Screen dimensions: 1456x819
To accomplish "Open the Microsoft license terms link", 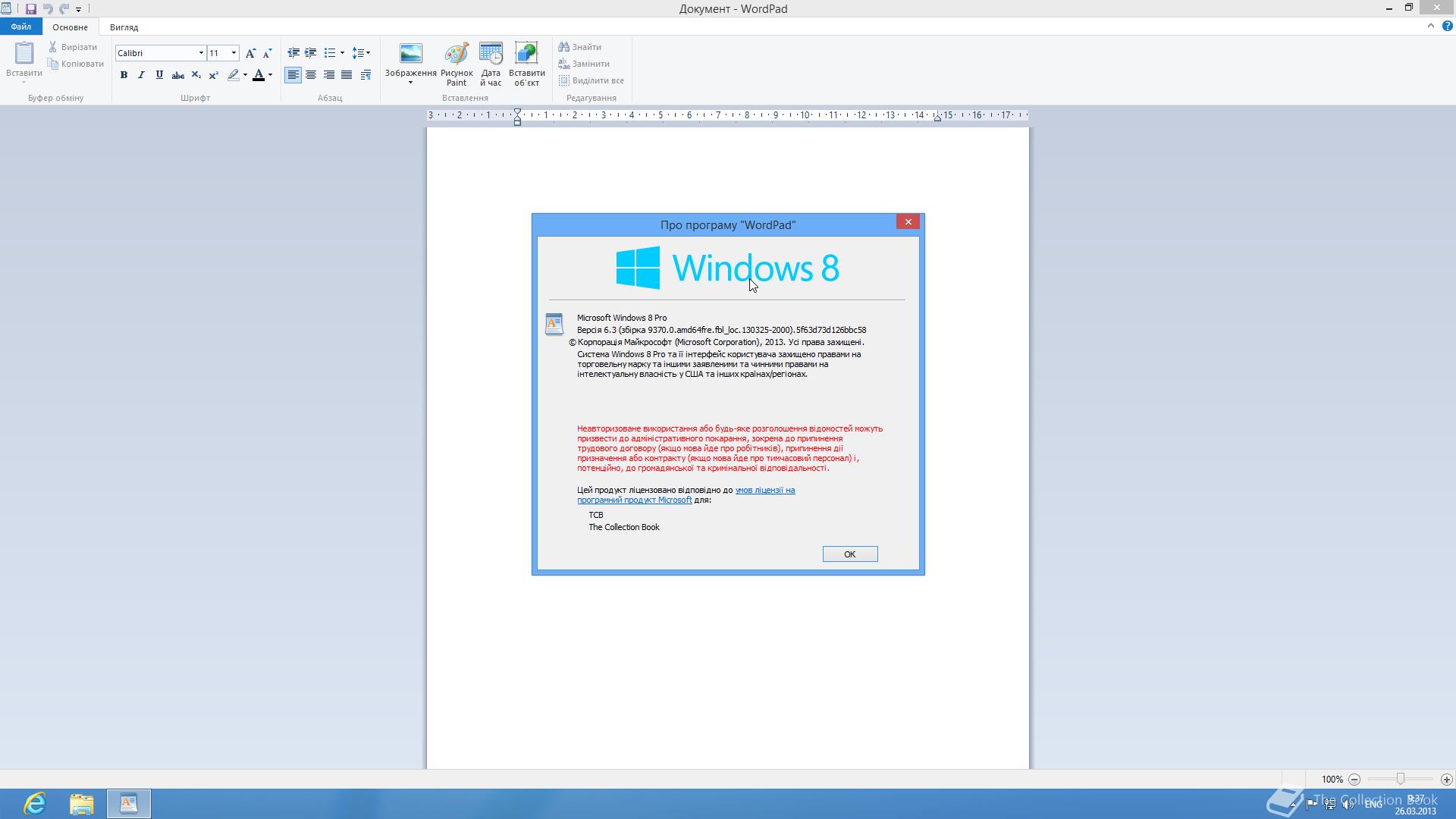I will tap(764, 490).
